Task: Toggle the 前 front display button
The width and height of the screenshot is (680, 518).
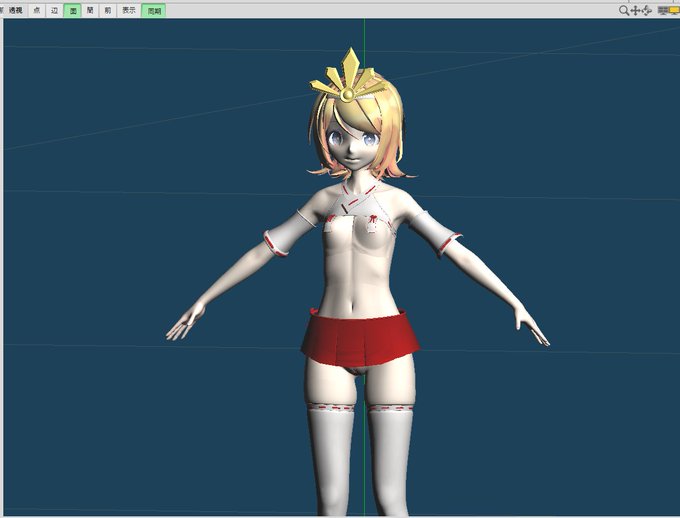Action: (108, 10)
